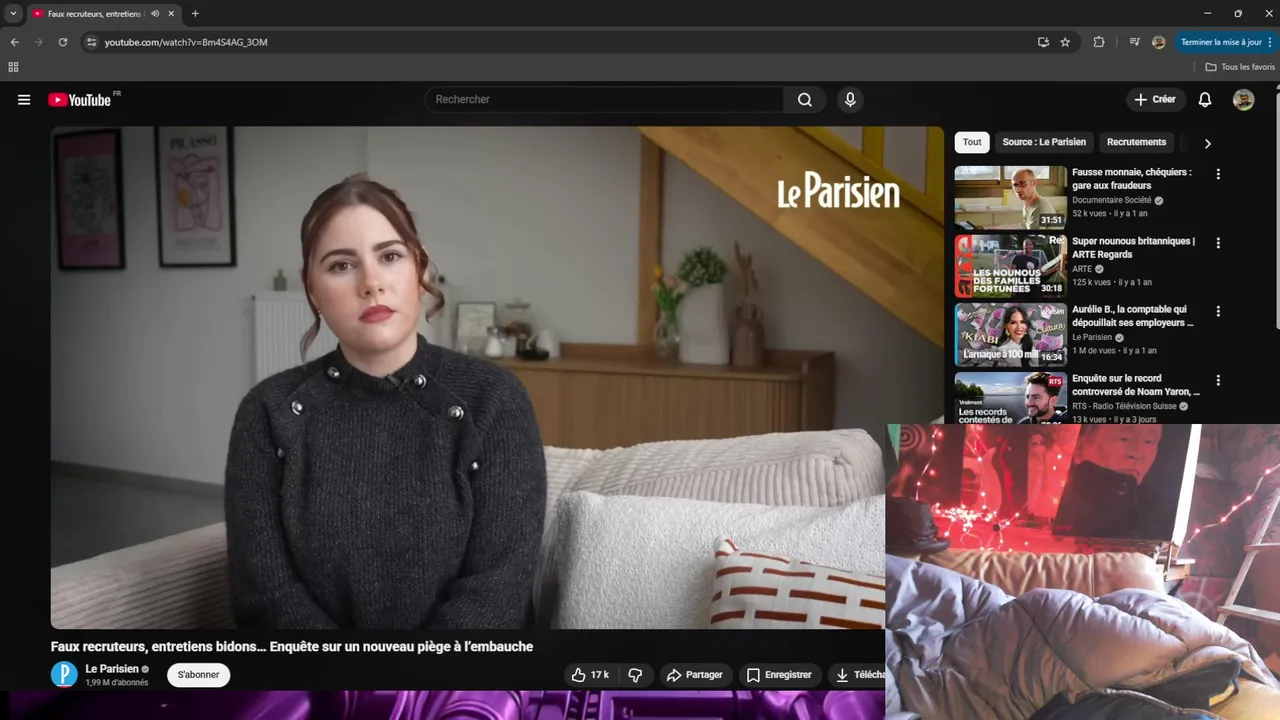Open options menu for Fausse monnaie video
Image resolution: width=1280 pixels, height=720 pixels.
1218,174
